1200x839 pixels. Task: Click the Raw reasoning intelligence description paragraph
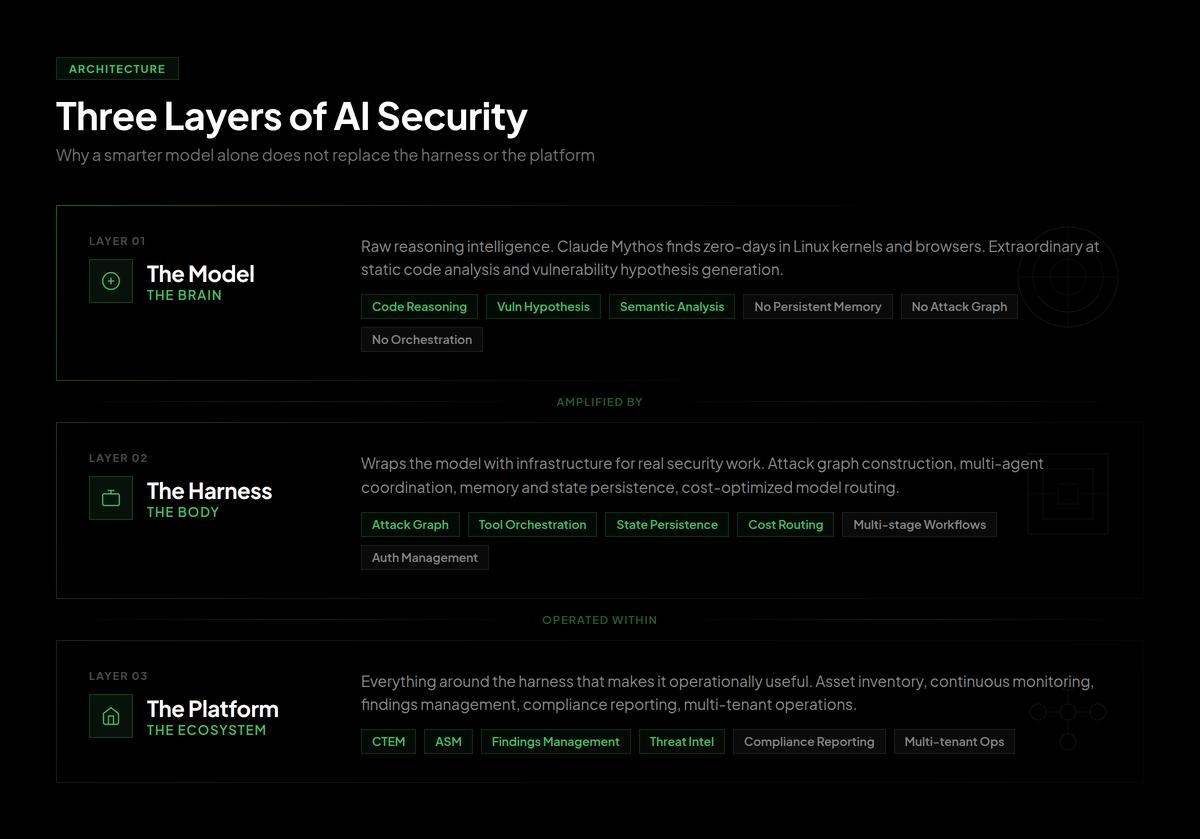(x=730, y=258)
